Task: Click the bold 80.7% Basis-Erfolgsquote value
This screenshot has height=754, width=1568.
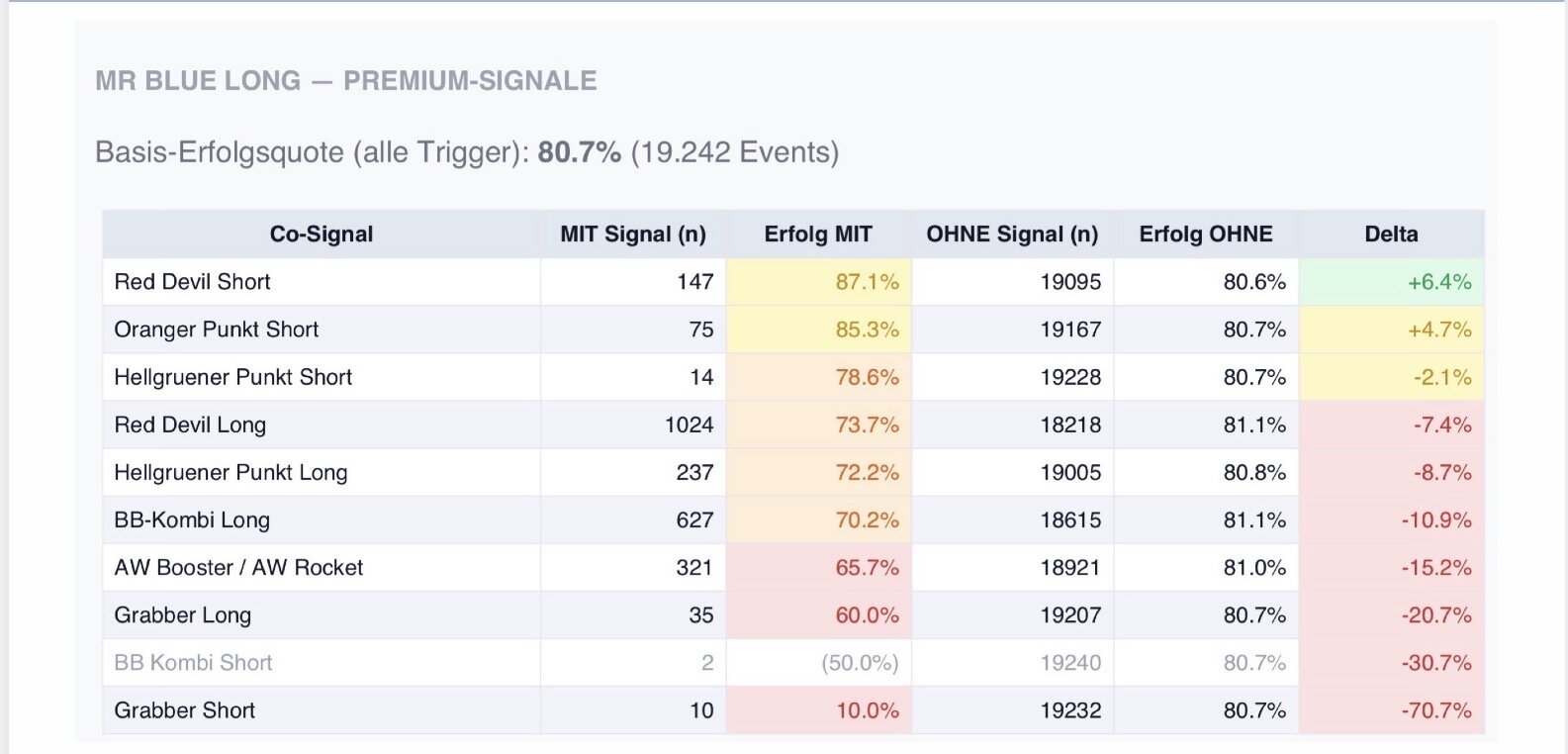Action: [579, 152]
